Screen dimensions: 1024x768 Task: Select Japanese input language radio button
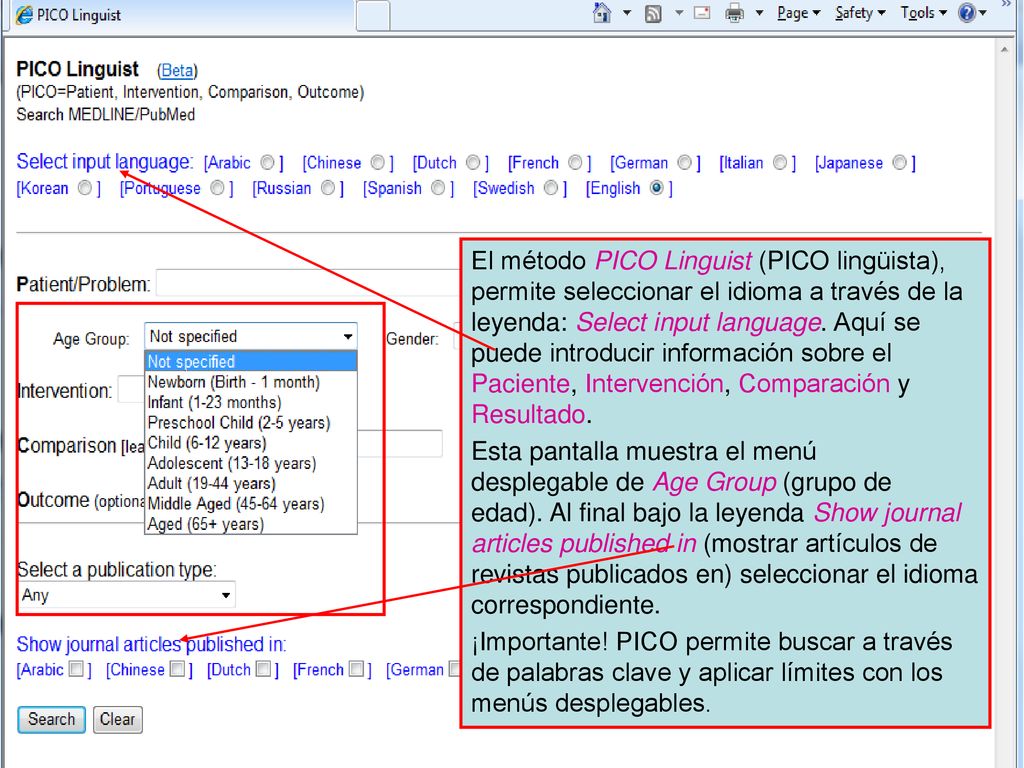coord(899,162)
